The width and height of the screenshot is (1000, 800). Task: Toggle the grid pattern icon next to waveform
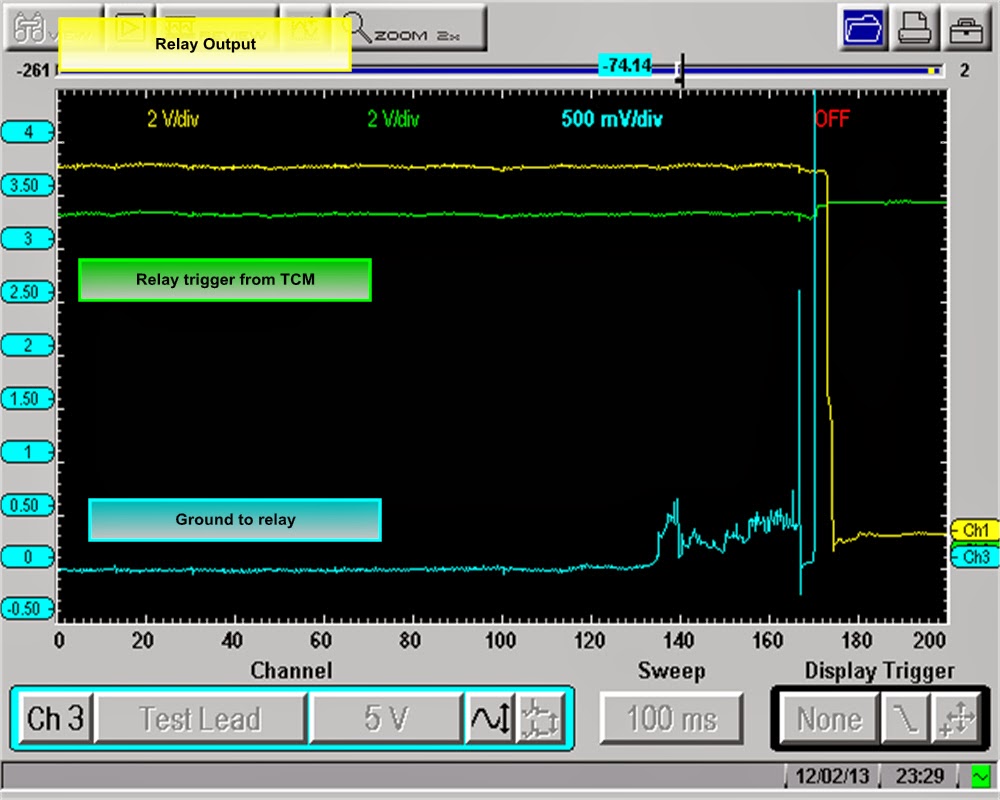[541, 718]
